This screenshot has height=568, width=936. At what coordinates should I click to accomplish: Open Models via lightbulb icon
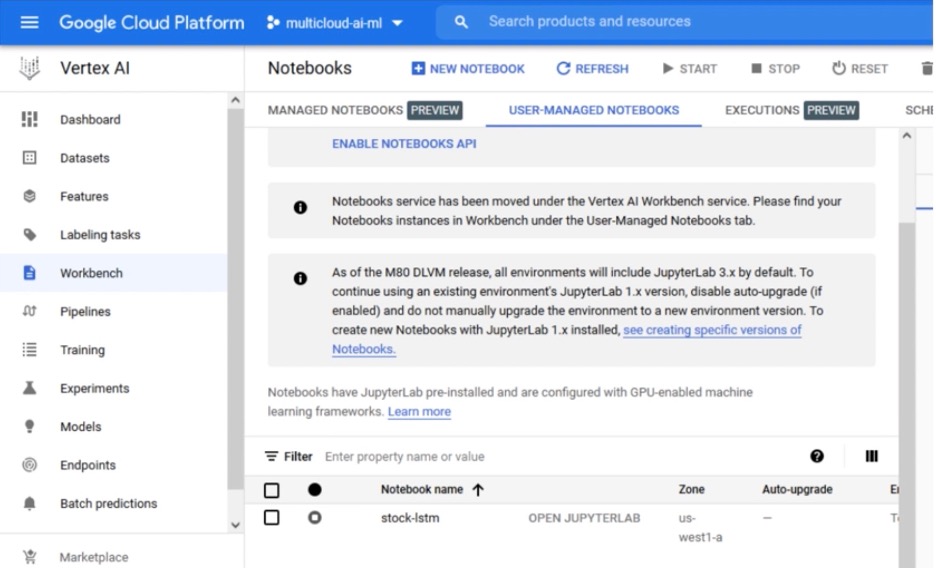[x=29, y=427]
